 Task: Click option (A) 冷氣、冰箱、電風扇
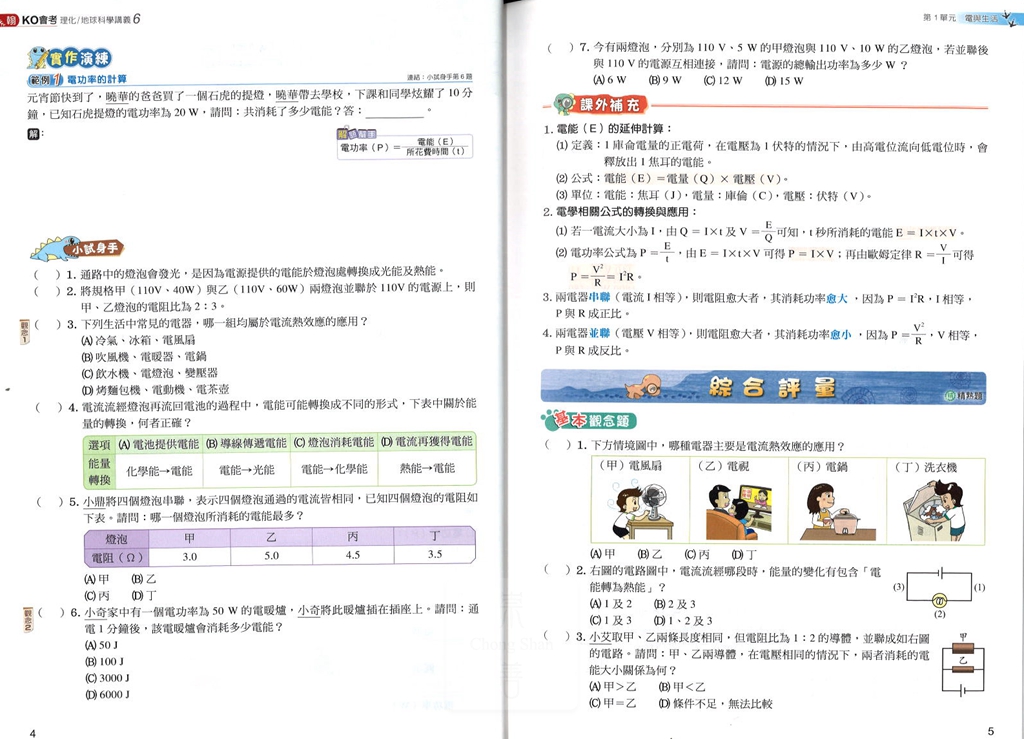coord(138,340)
